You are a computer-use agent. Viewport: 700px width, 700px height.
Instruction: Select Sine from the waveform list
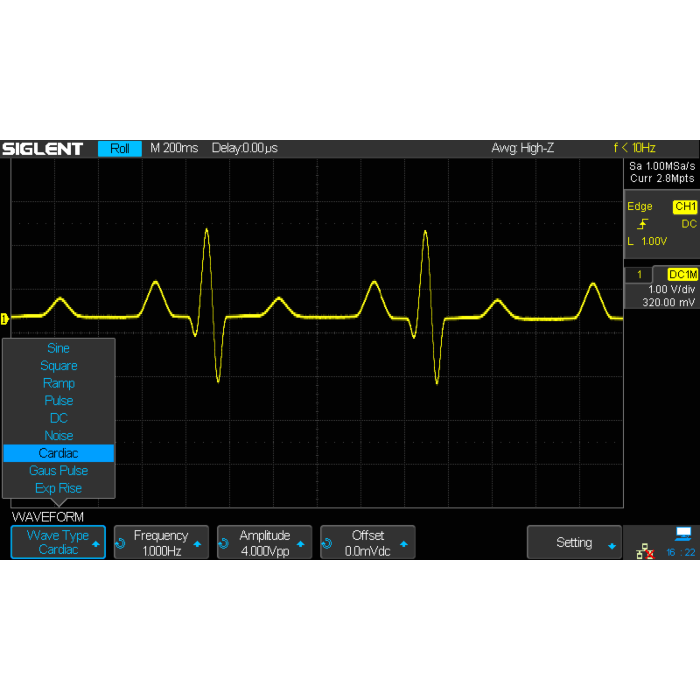(x=58, y=349)
